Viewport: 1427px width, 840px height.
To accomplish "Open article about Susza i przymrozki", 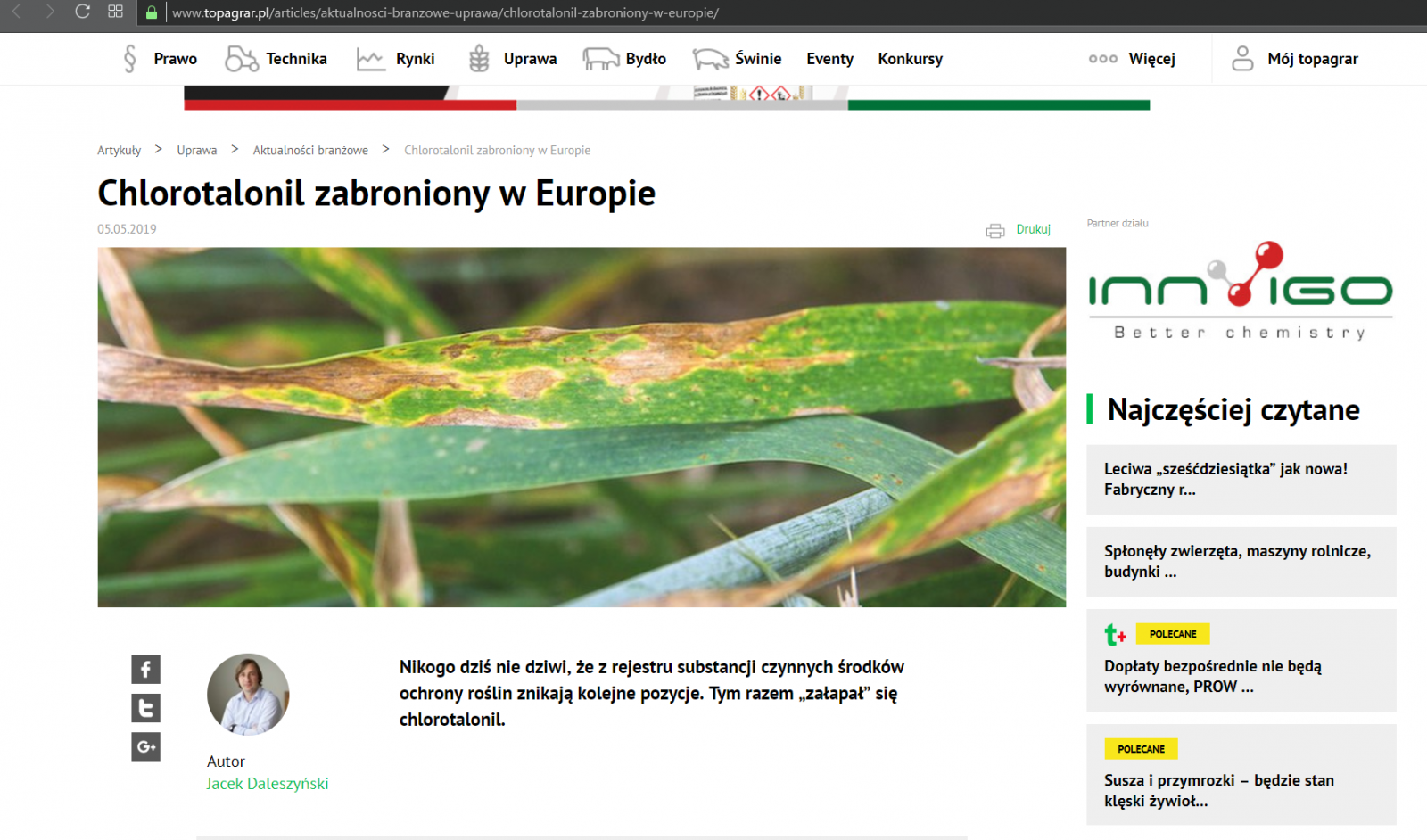I will tap(1218, 790).
